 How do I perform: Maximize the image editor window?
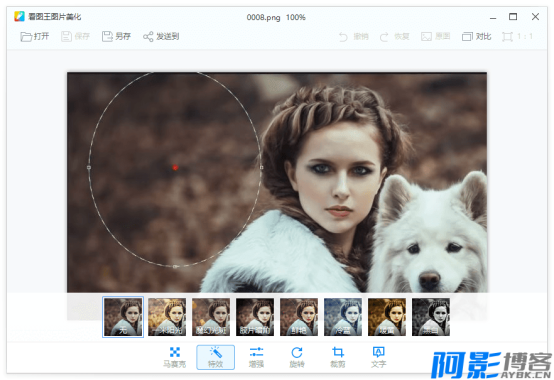tap(513, 17)
